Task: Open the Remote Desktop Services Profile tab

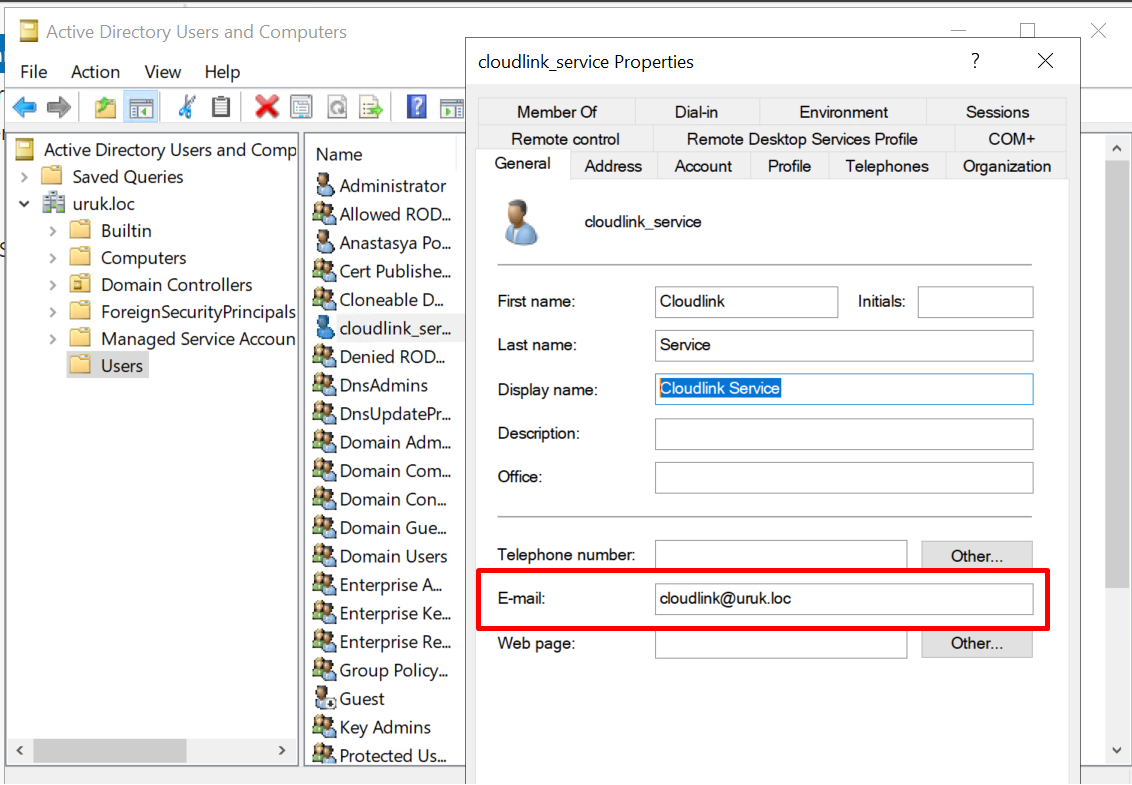Action: pos(802,139)
